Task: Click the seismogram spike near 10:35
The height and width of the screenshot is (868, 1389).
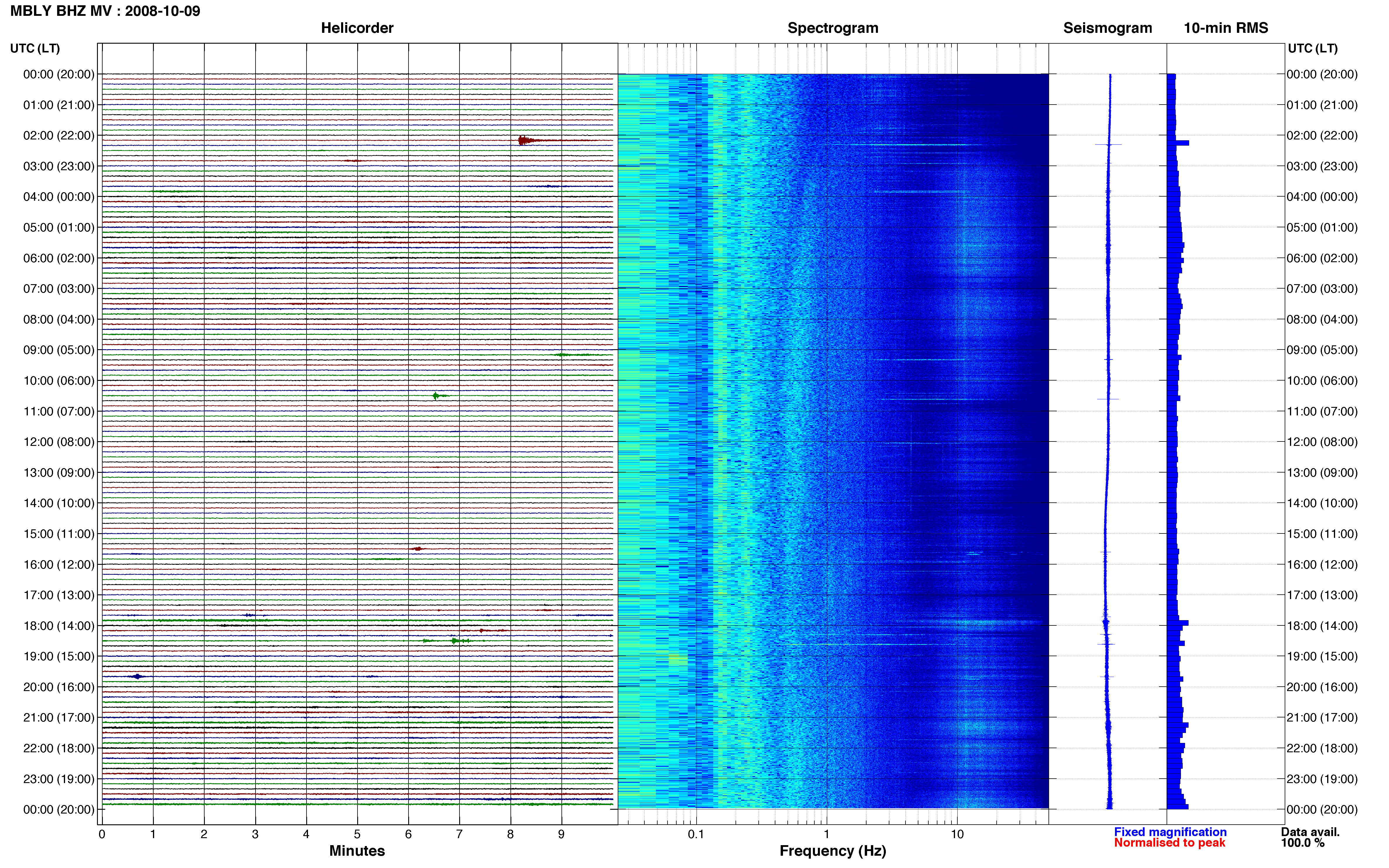Action: 1108,399
